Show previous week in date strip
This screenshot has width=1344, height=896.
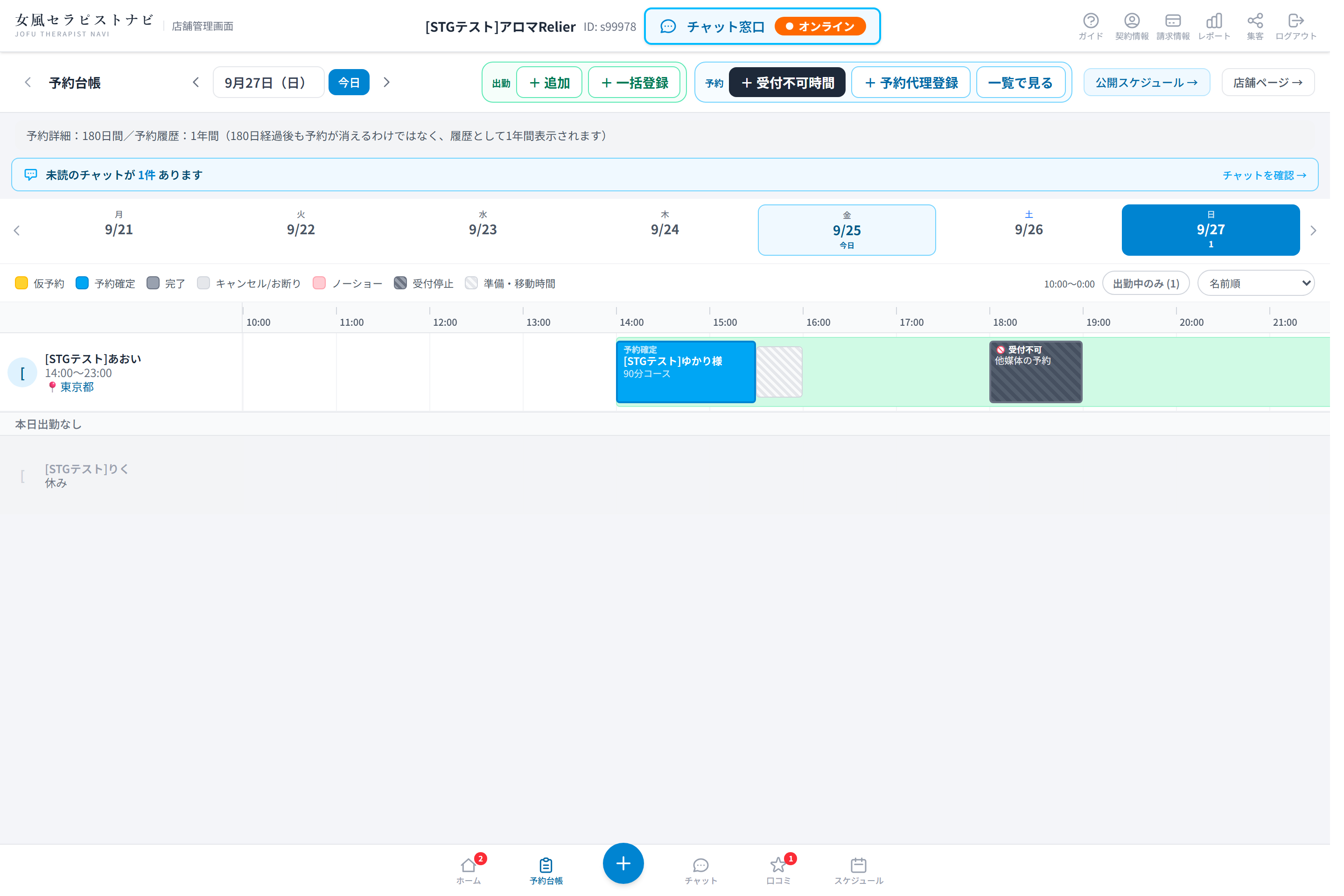(x=17, y=232)
